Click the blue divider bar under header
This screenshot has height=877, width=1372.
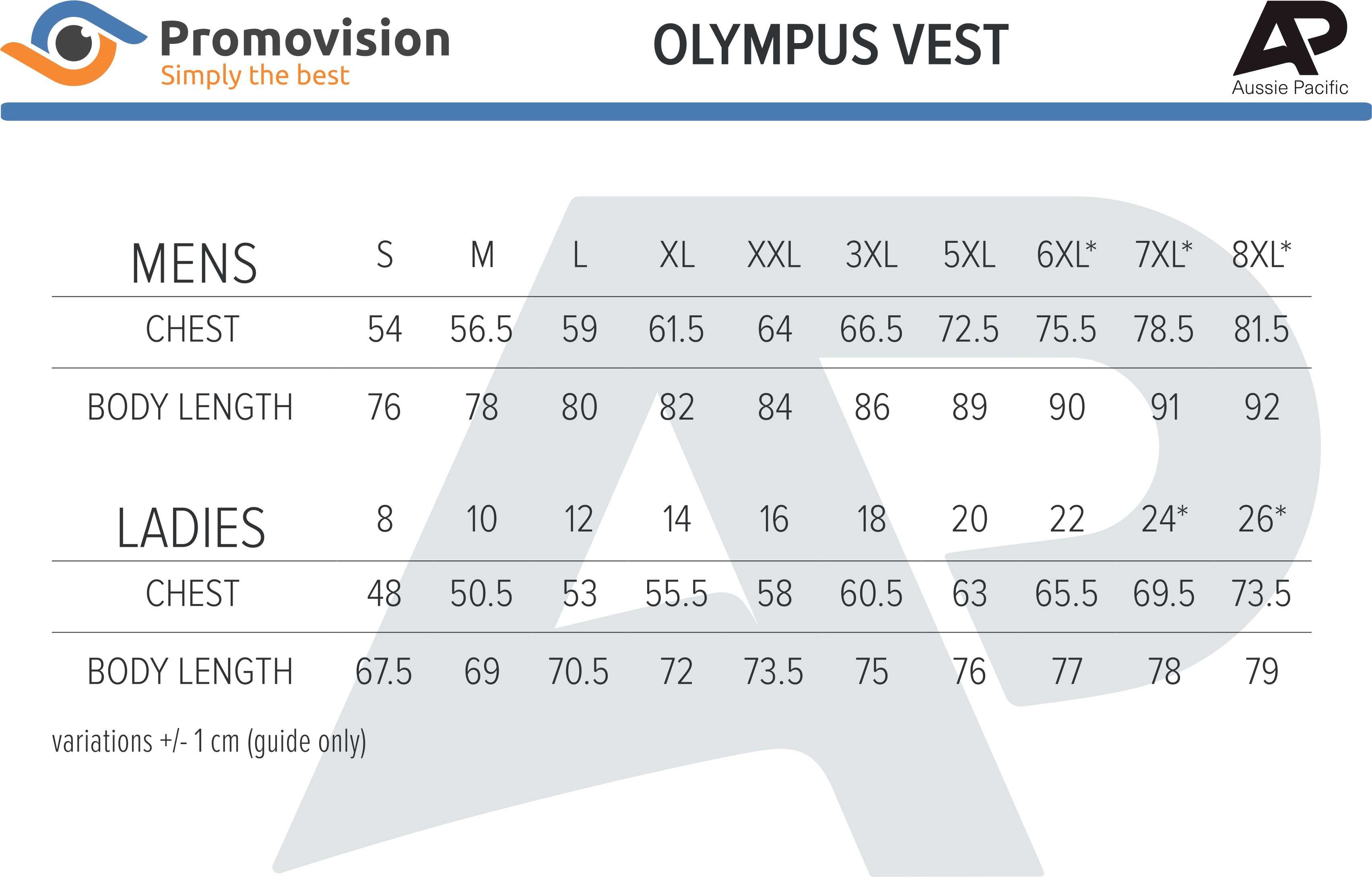pyautogui.click(x=686, y=112)
